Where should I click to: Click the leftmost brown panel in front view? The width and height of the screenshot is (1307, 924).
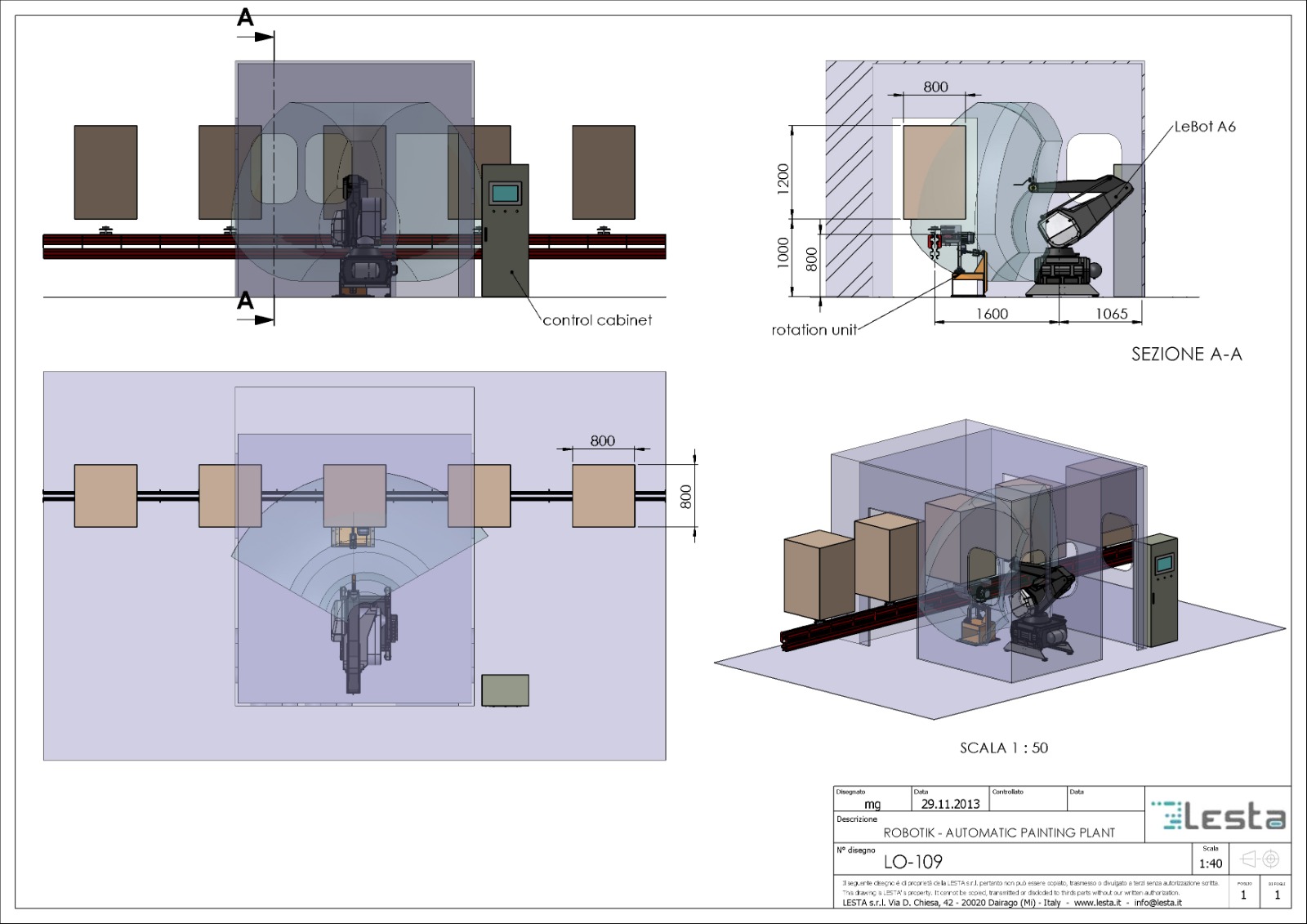pyautogui.click(x=105, y=172)
